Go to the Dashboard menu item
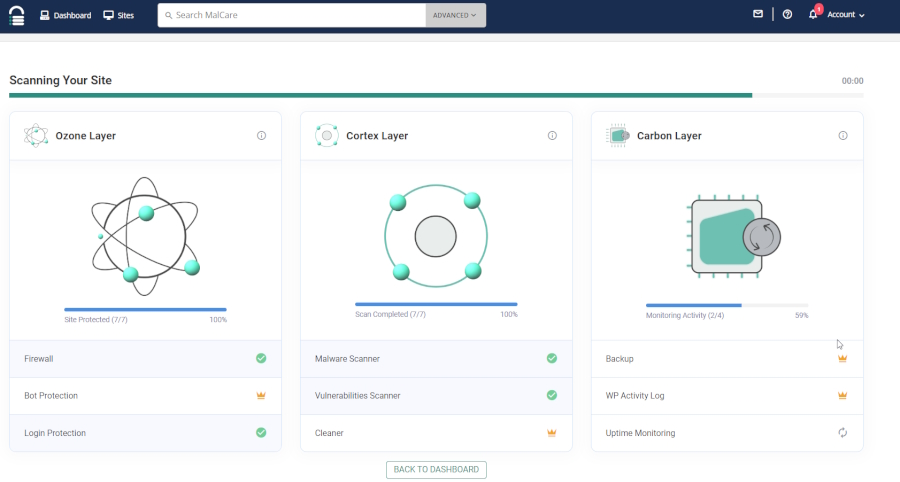 coord(65,15)
